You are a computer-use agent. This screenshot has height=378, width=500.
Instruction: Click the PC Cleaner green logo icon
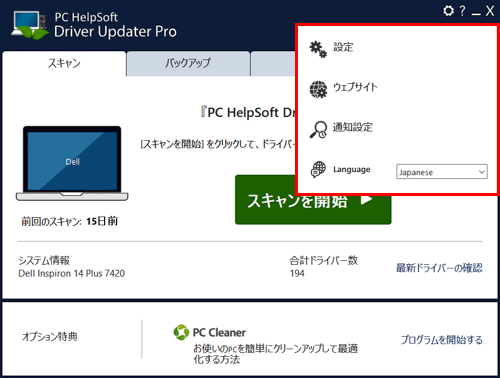181,332
